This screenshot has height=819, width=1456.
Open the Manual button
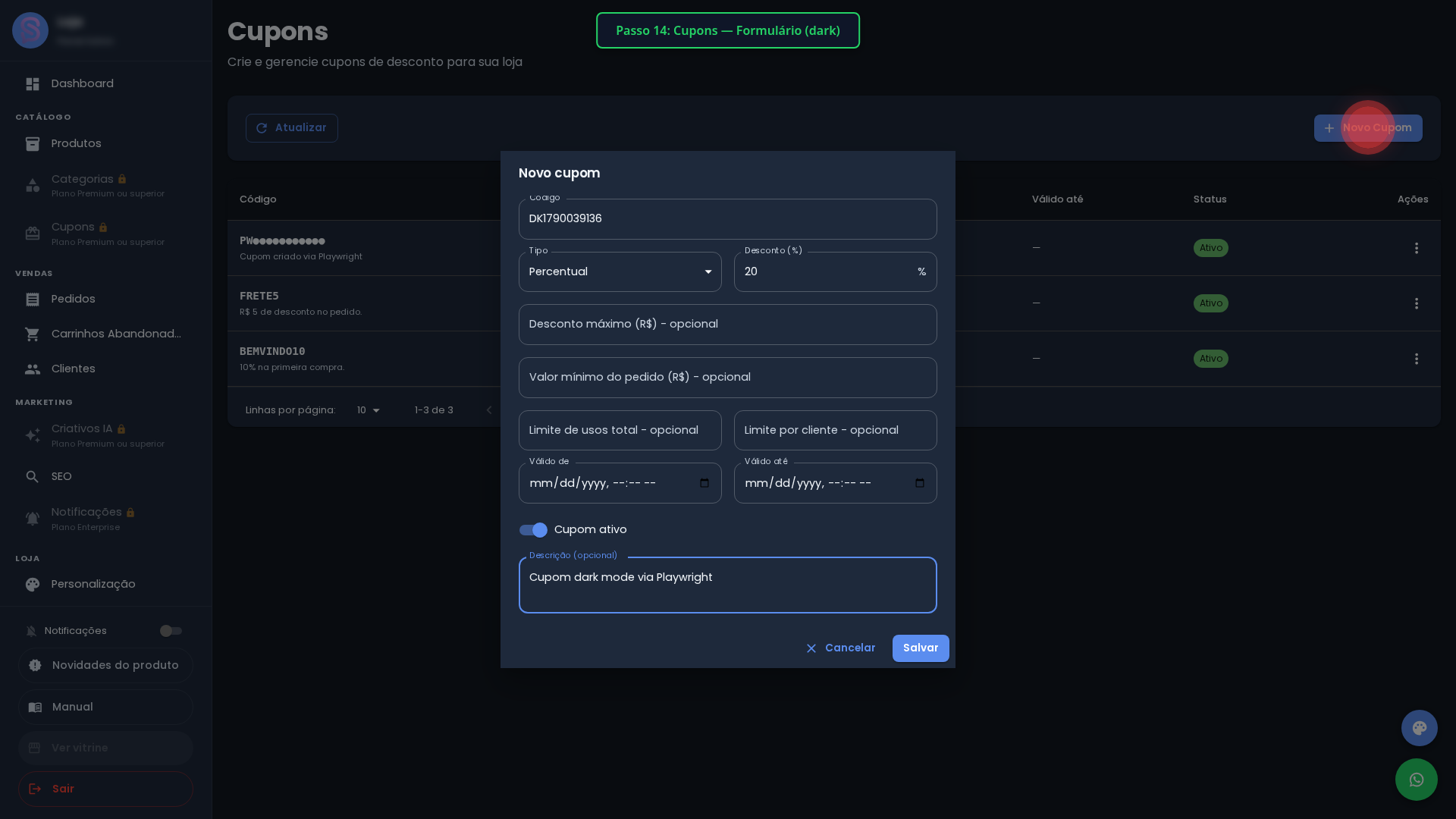tap(105, 708)
